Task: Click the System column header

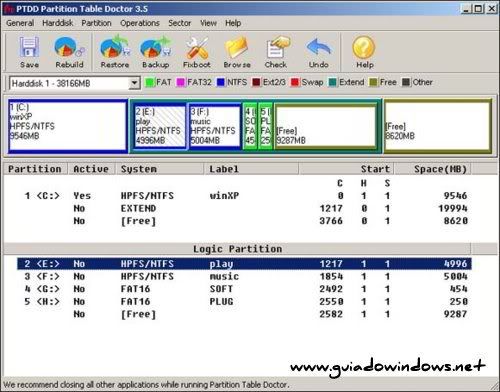Action: (159, 169)
